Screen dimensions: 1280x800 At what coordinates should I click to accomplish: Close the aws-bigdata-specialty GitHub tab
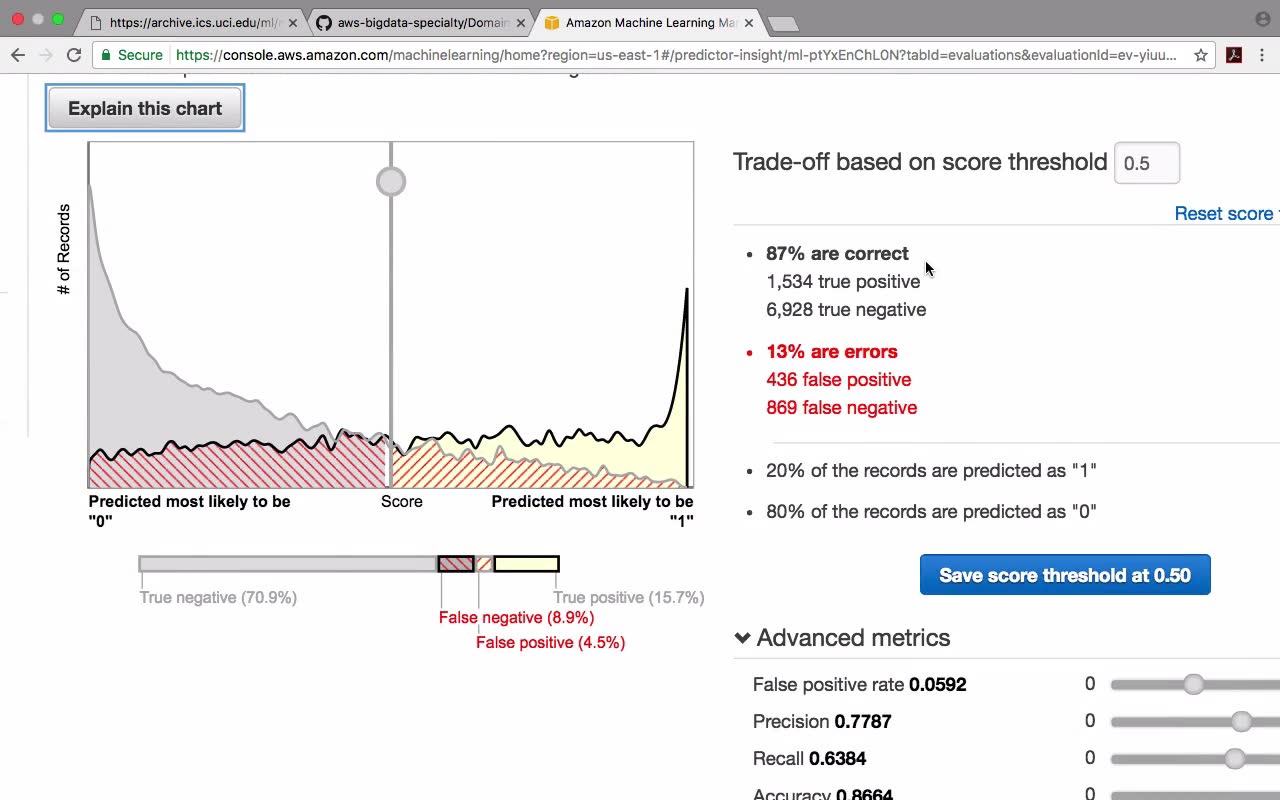coord(521,22)
